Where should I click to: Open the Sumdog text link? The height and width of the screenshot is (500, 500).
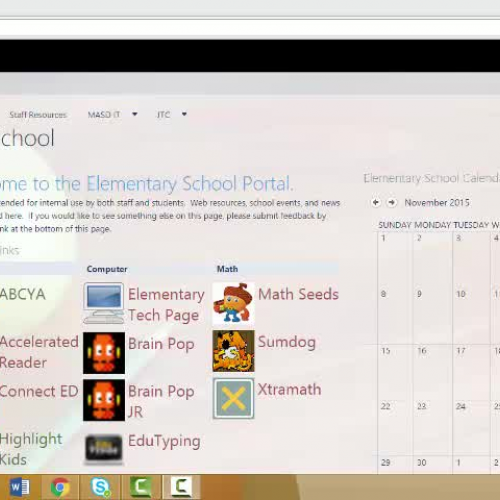[287, 342]
